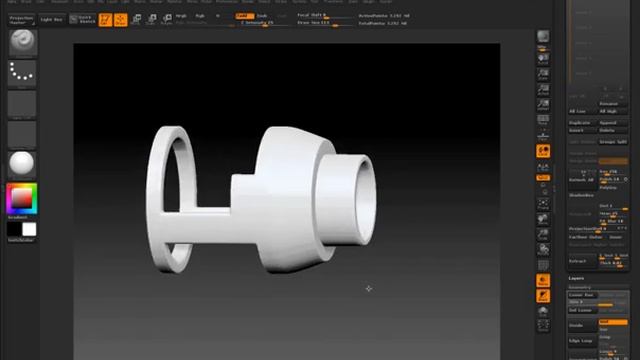Open the empty alpha slot
Viewport: 640px width, 360px height.
[x=22, y=104]
